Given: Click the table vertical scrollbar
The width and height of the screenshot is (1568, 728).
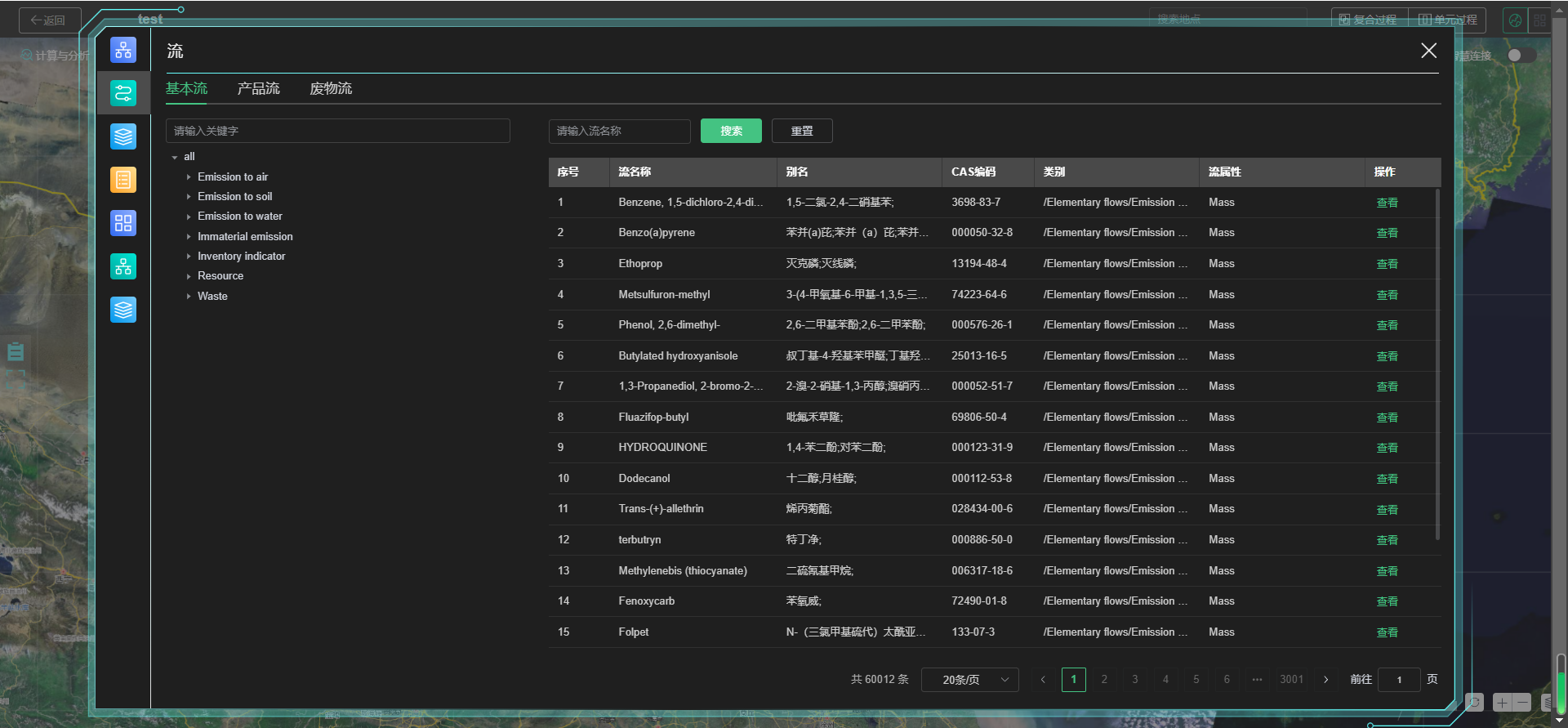Looking at the screenshot, I should pos(1437,364).
